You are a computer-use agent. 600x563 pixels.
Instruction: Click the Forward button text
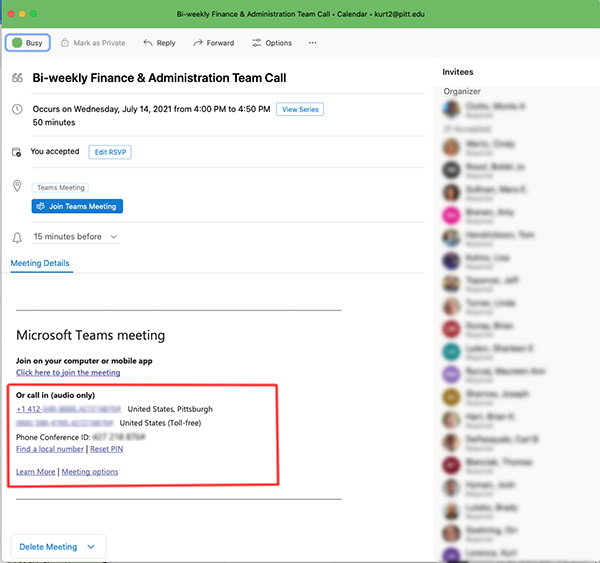(220, 43)
